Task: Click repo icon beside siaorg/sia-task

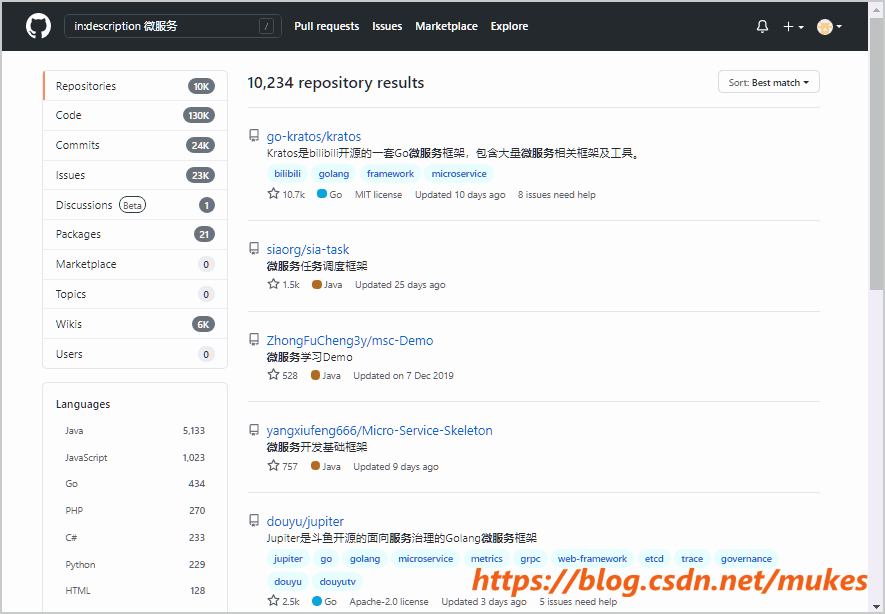Action: tap(255, 248)
